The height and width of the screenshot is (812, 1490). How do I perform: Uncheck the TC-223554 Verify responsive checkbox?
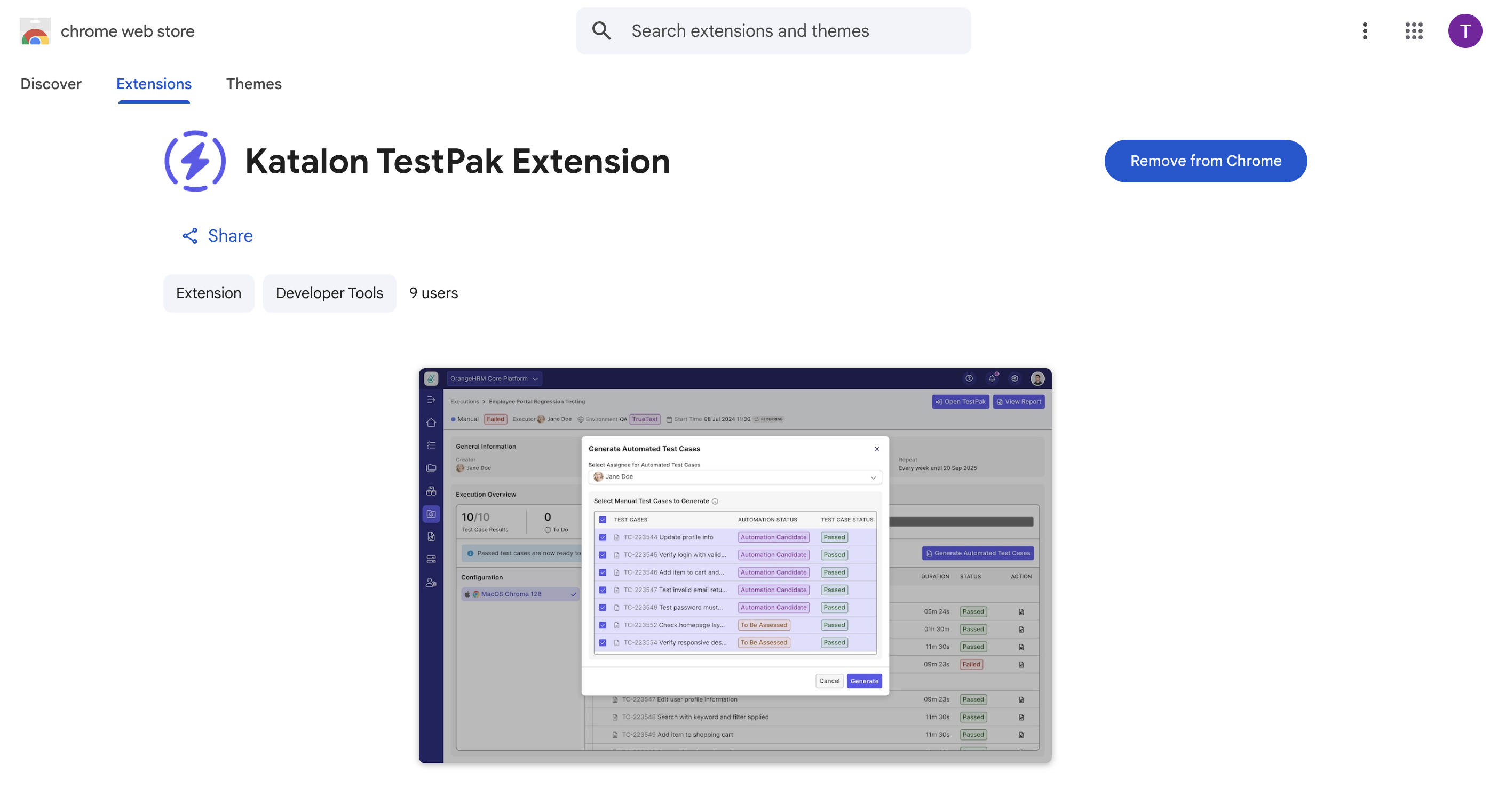click(603, 642)
